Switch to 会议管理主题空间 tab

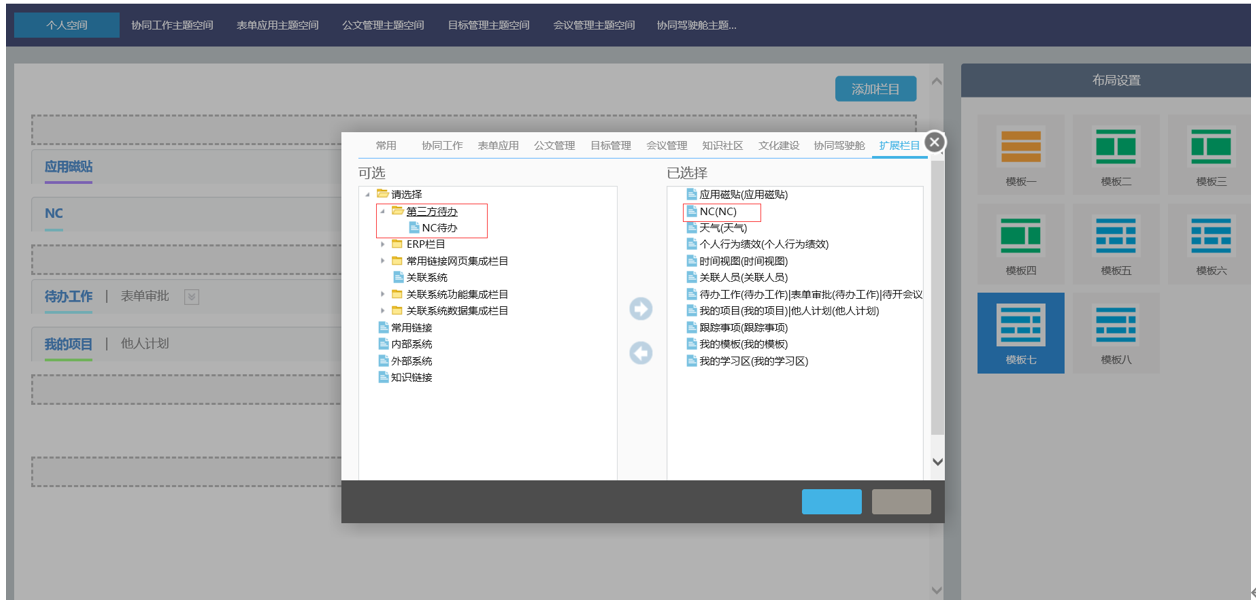click(594, 25)
